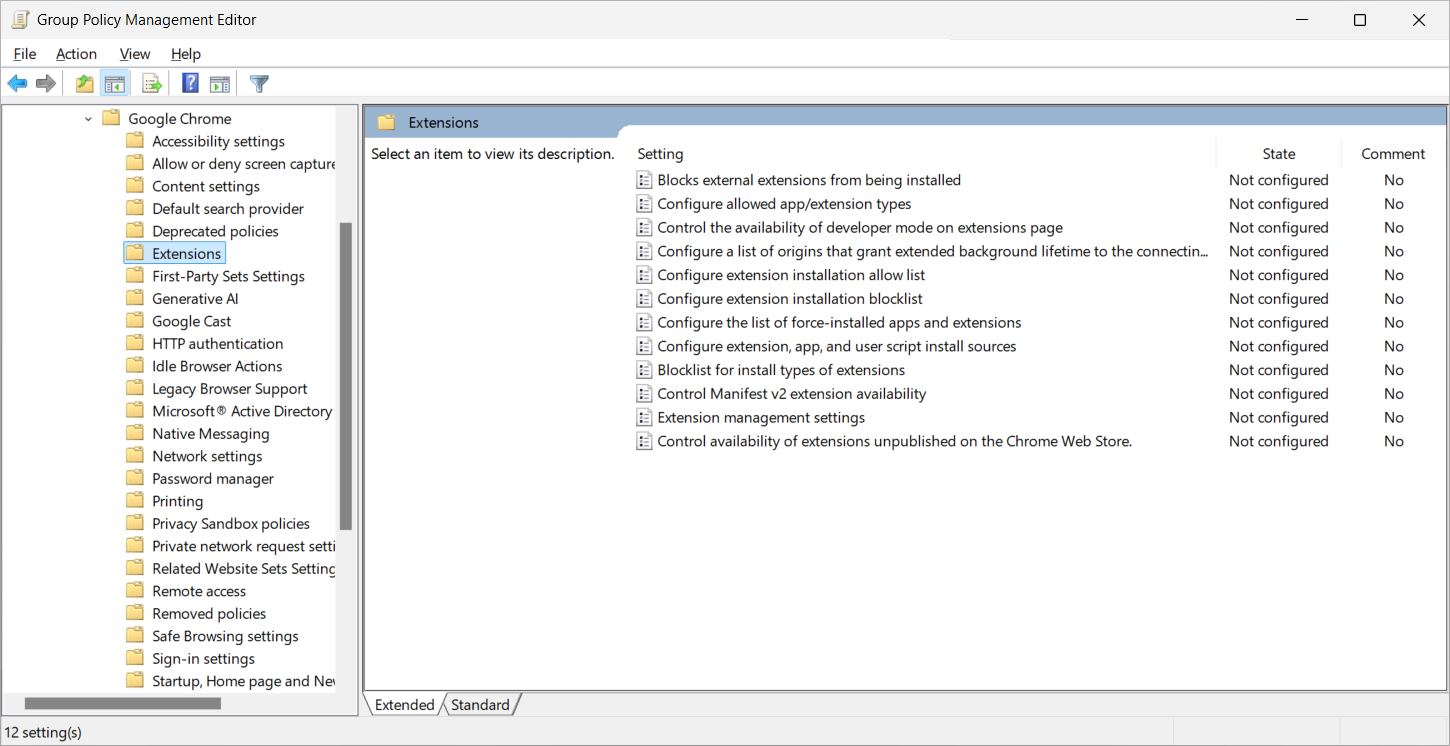Click the folder icon beside Password manager
This screenshot has width=1450, height=746.
(x=135, y=479)
